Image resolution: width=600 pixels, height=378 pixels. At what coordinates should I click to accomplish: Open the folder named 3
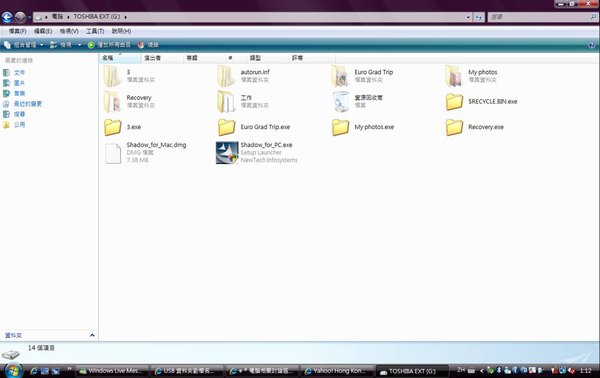[x=129, y=76]
